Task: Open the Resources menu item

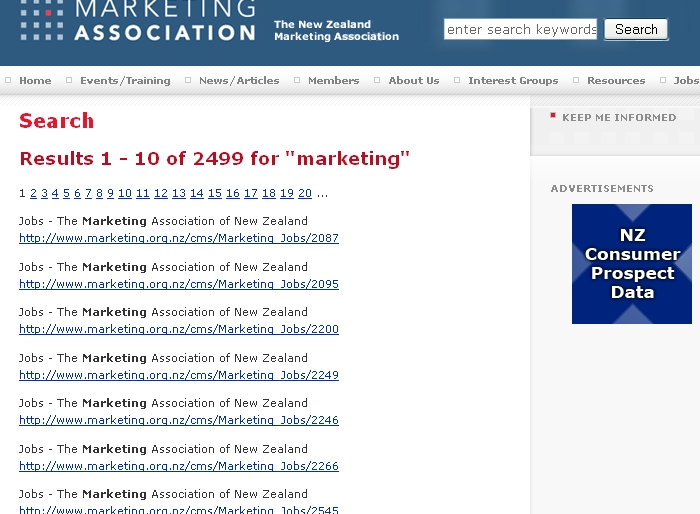Action: coord(616,80)
